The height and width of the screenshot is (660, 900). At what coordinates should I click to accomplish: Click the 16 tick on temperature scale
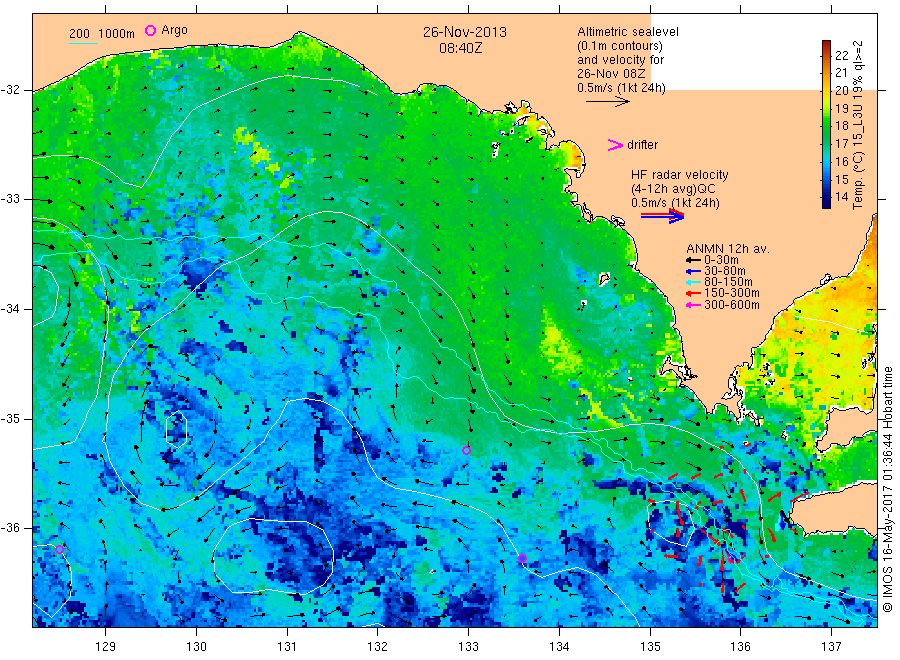pyautogui.click(x=841, y=161)
